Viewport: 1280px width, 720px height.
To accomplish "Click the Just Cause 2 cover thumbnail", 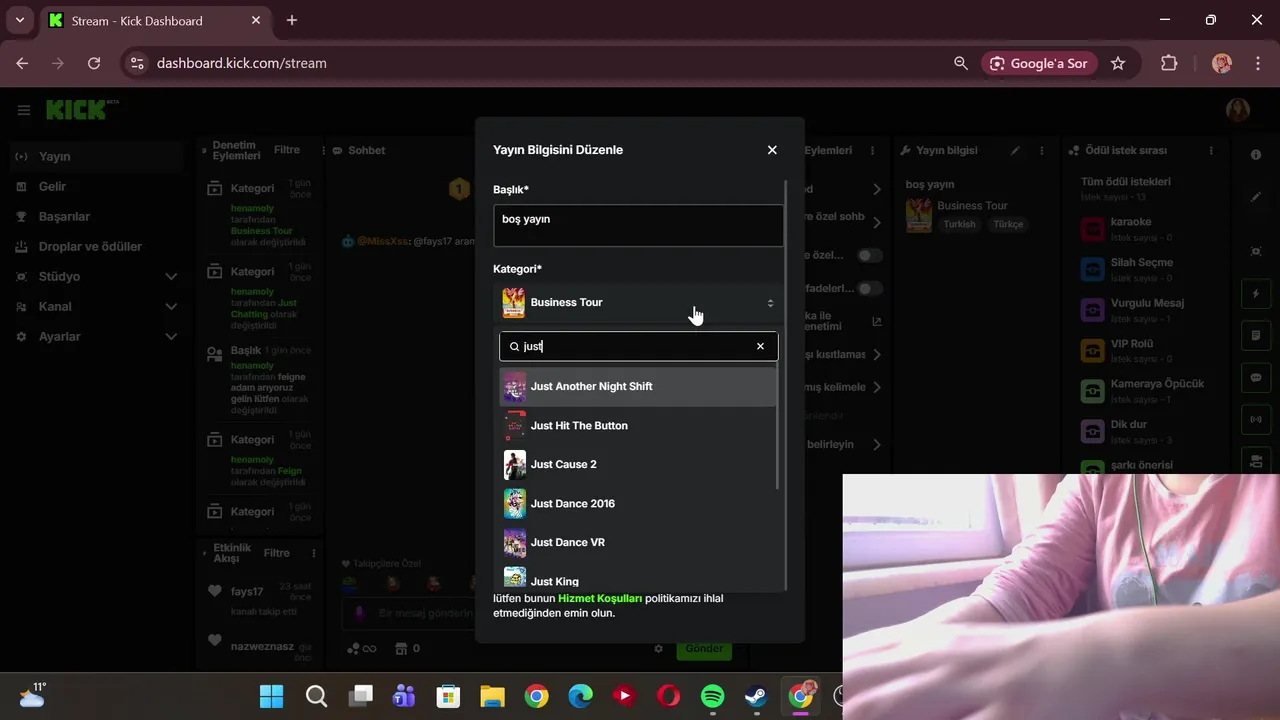I will coord(515,465).
